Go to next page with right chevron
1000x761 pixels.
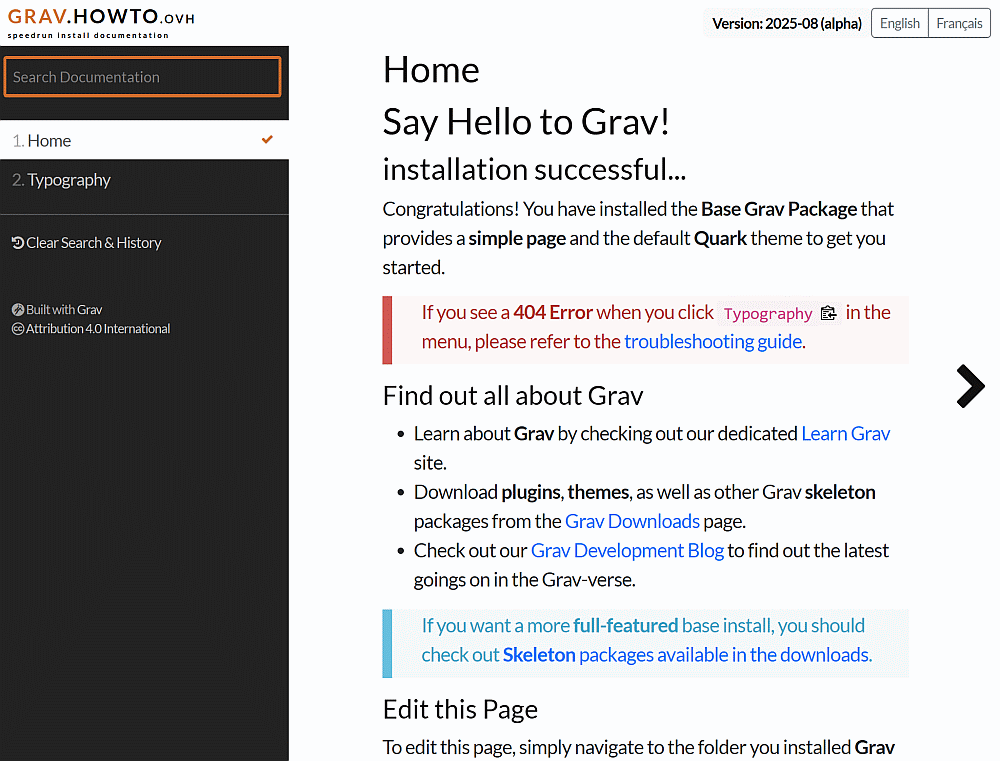point(969,386)
